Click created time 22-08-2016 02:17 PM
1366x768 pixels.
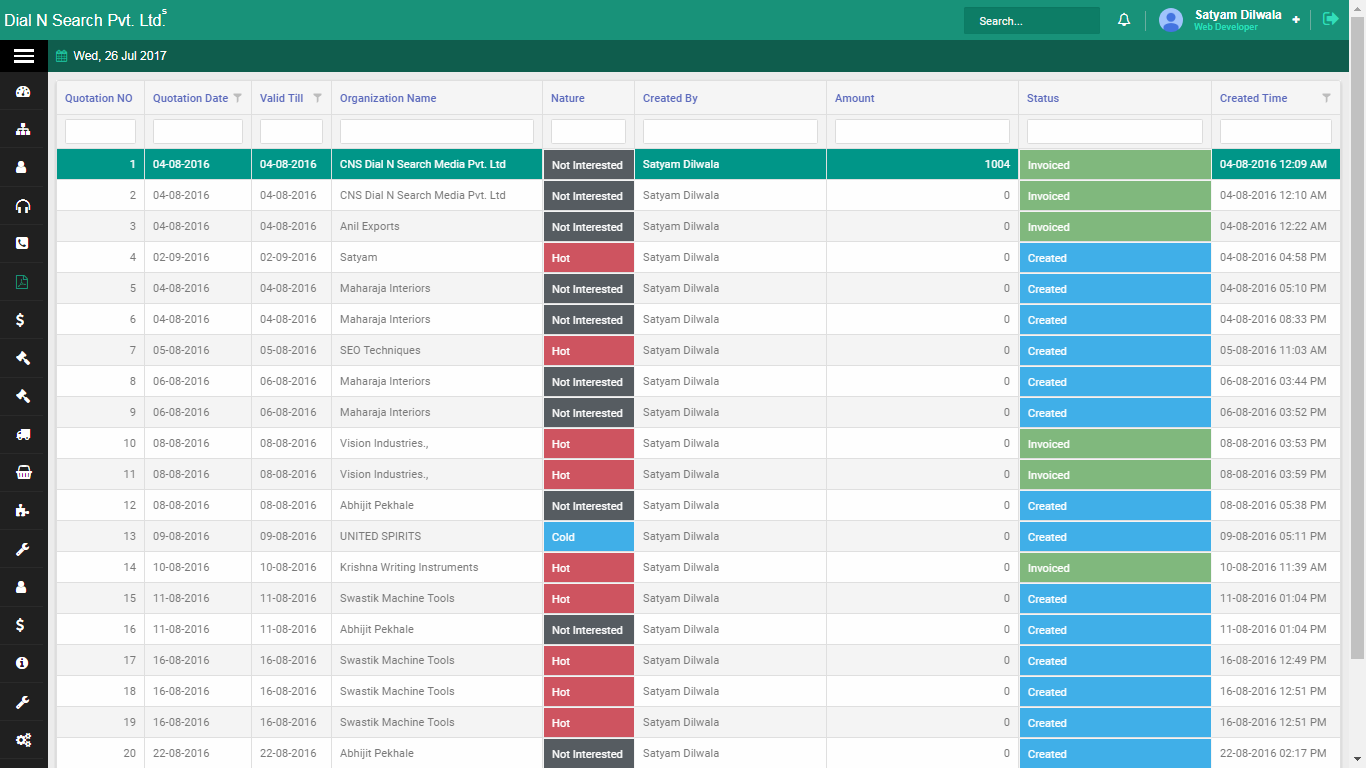1274,754
